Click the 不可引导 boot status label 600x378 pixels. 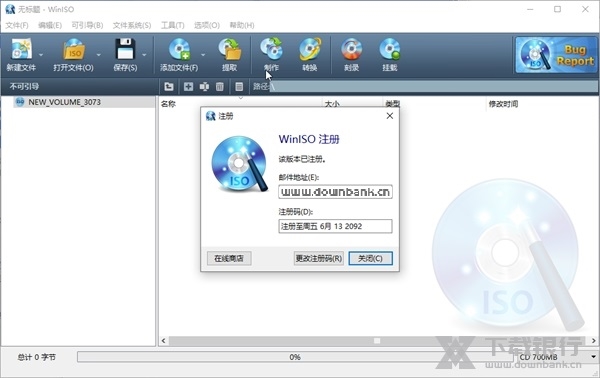click(24, 86)
